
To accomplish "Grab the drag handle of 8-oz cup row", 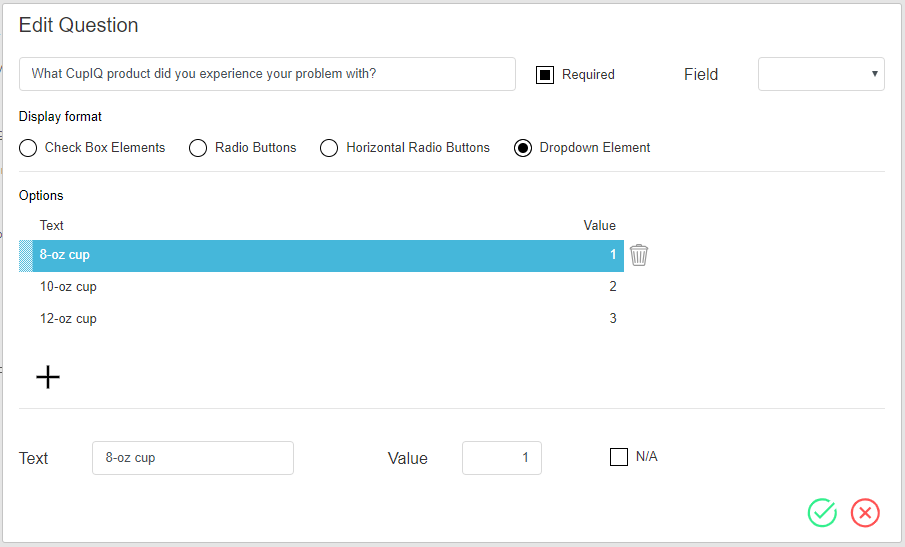I will pyautogui.click(x=26, y=256).
